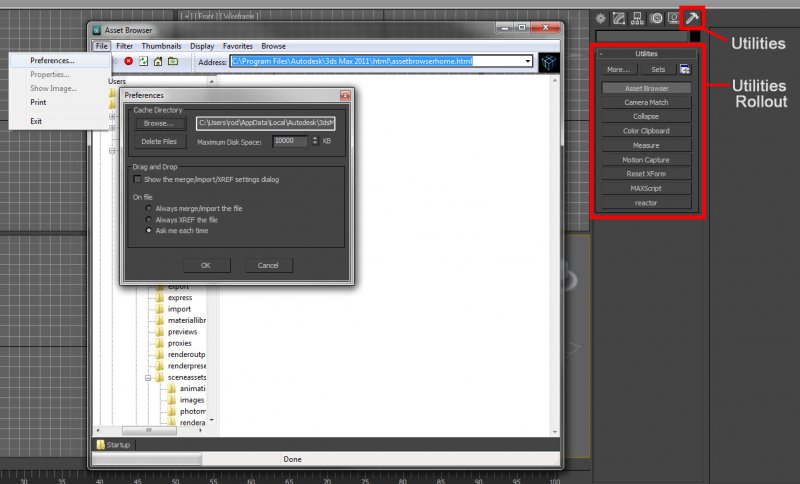The width and height of the screenshot is (800, 484).
Task: Click the Asset Browser title bar icon
Action: (97, 30)
